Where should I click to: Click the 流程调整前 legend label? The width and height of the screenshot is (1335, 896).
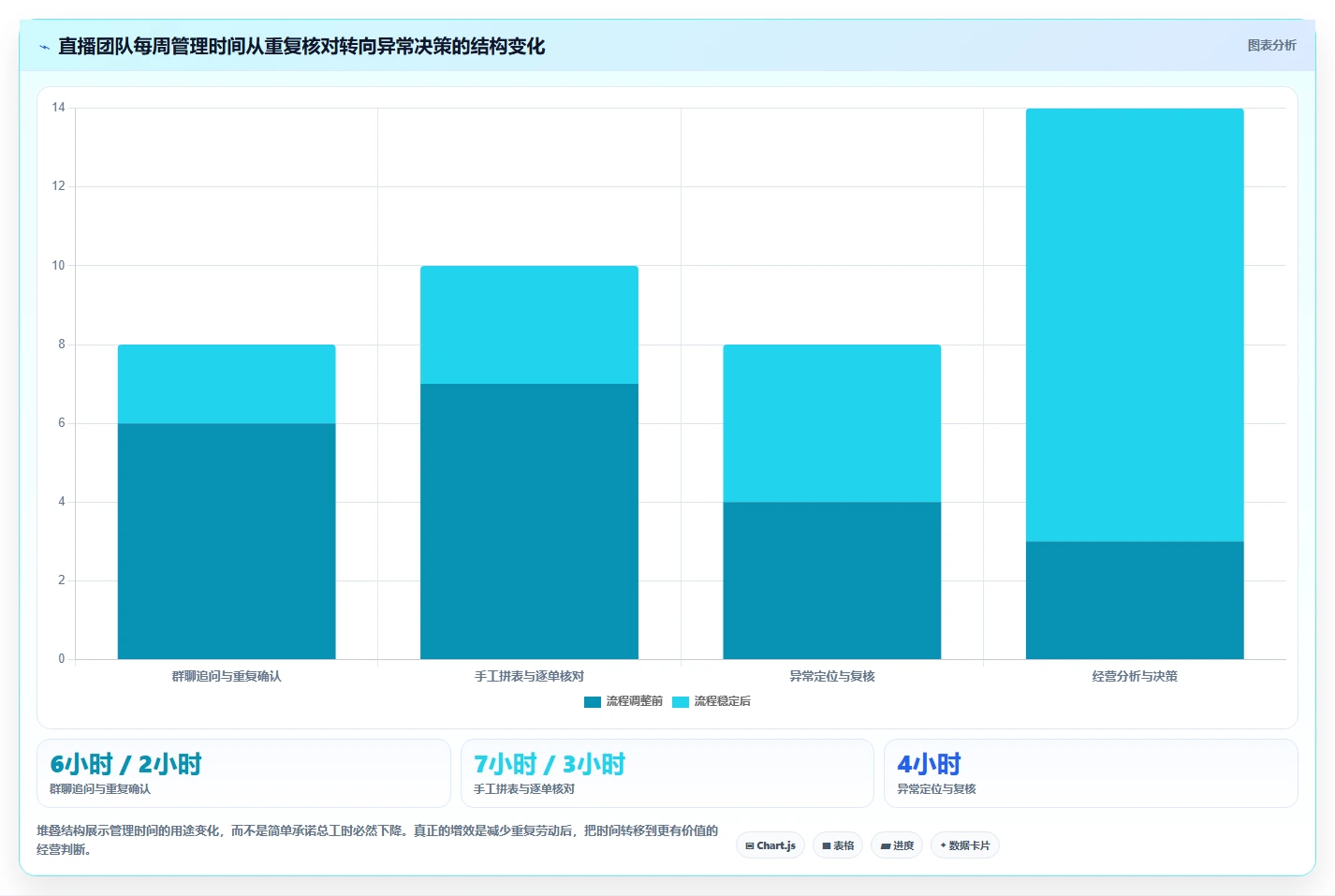coord(634,701)
